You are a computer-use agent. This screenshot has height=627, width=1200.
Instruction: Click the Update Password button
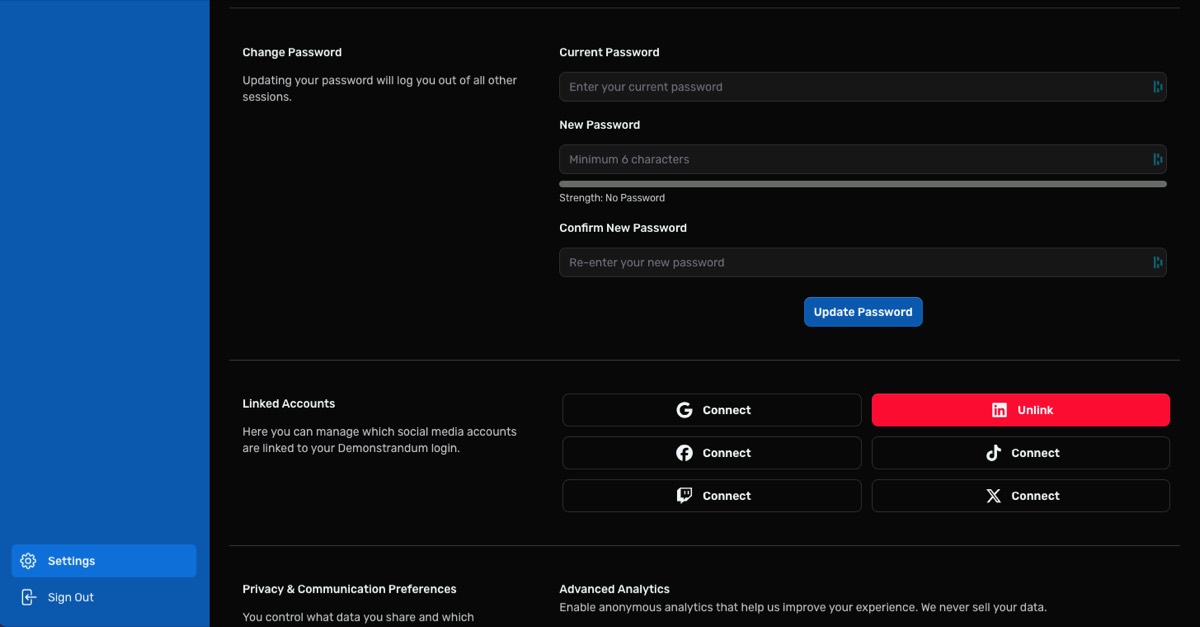coord(863,312)
